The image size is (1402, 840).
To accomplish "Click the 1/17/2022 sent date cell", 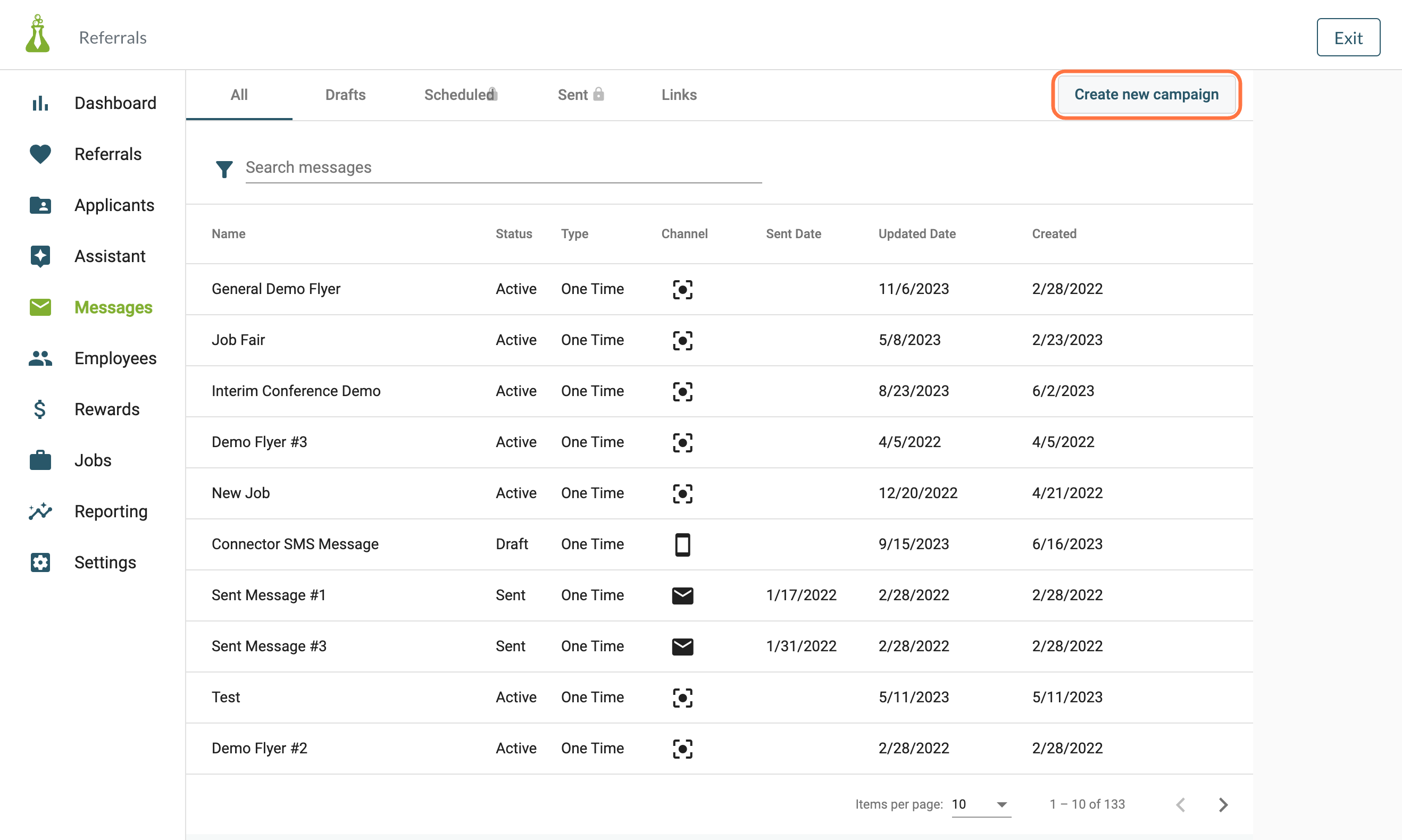I will coord(801,595).
